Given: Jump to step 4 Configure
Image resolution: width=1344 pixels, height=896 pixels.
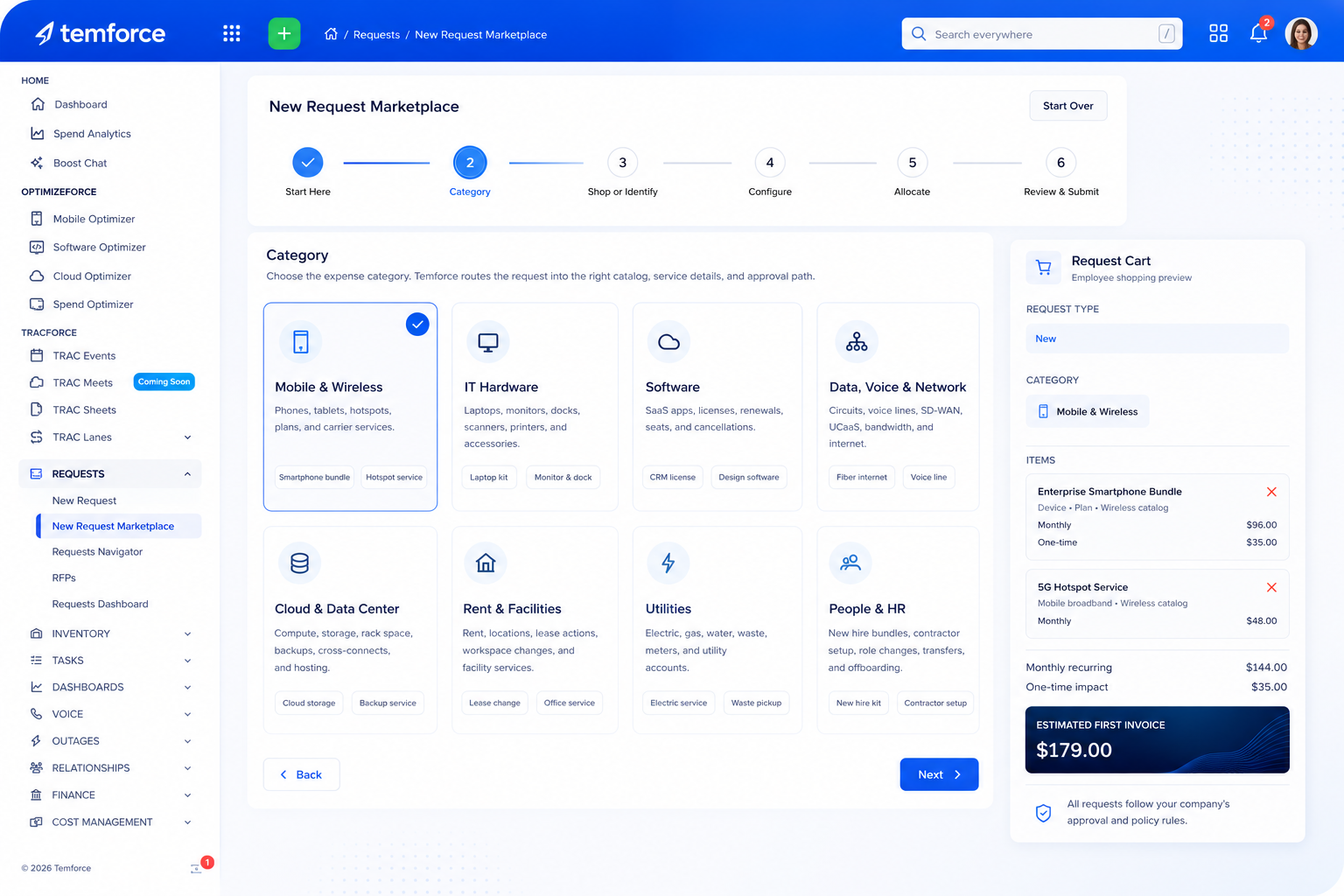Looking at the screenshot, I should [770, 163].
